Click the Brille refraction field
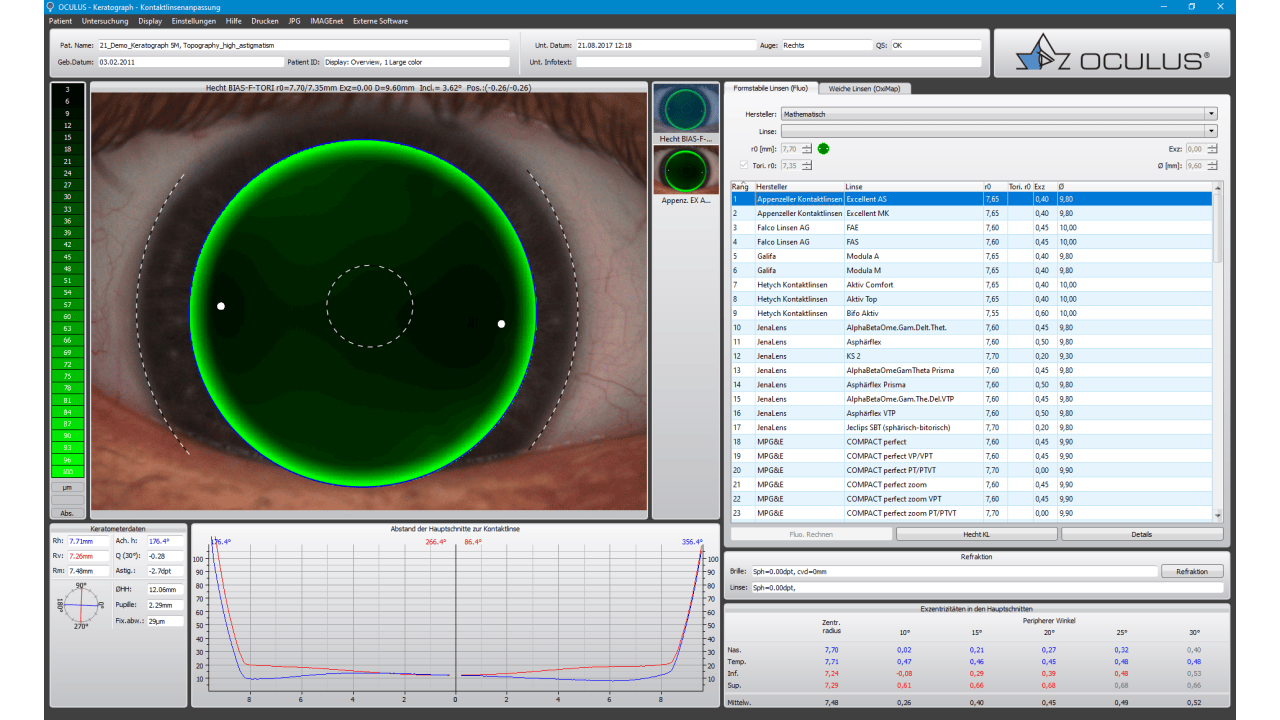Image resolution: width=1280 pixels, height=720 pixels. 954,571
